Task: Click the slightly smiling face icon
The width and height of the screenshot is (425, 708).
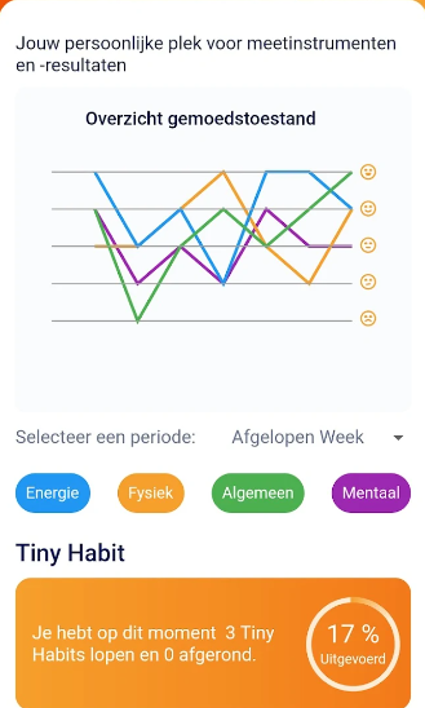Action: pos(368,209)
